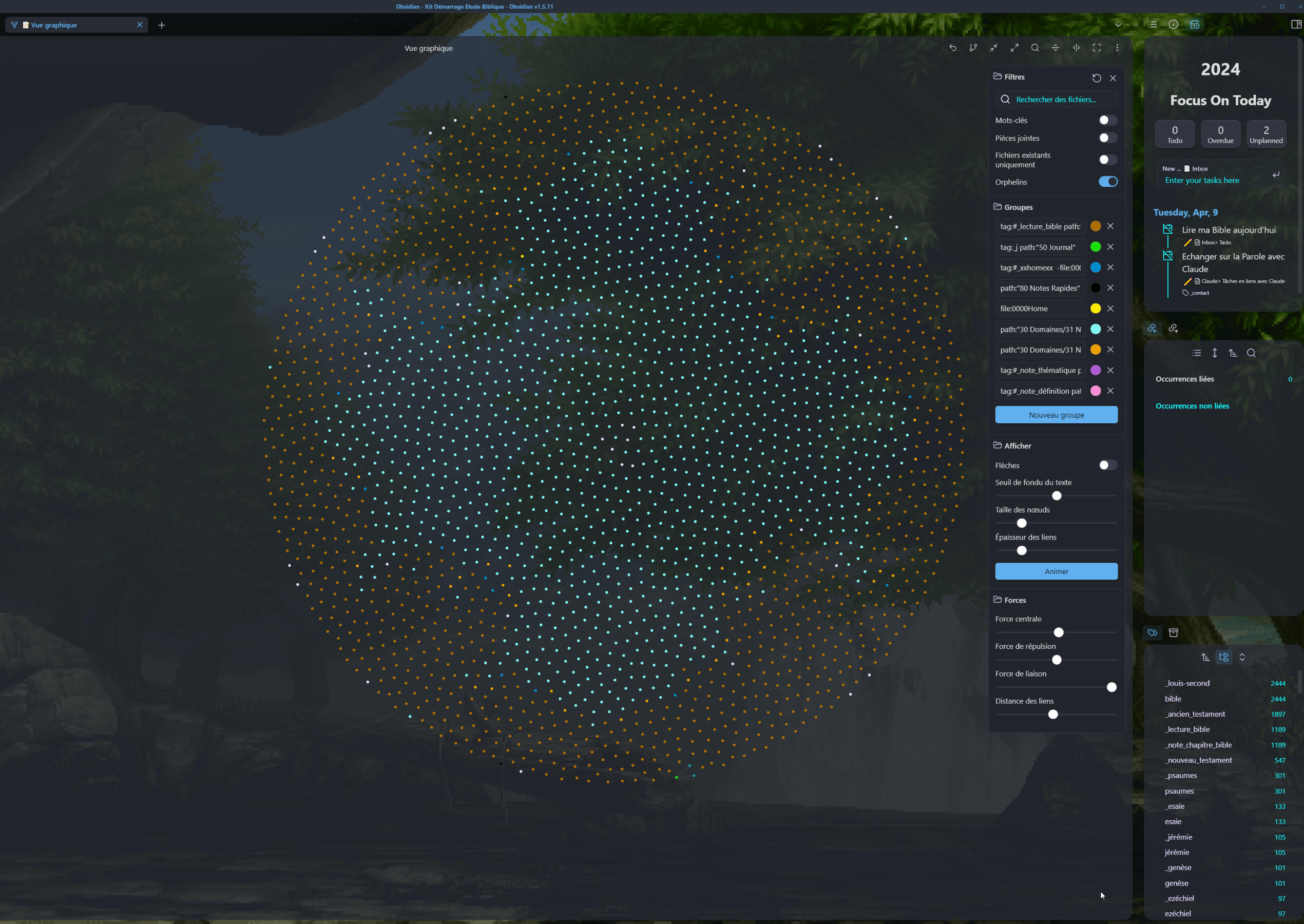Open the tab list dropdown chevron
Image resolution: width=1304 pixels, height=924 pixels.
click(x=1118, y=25)
